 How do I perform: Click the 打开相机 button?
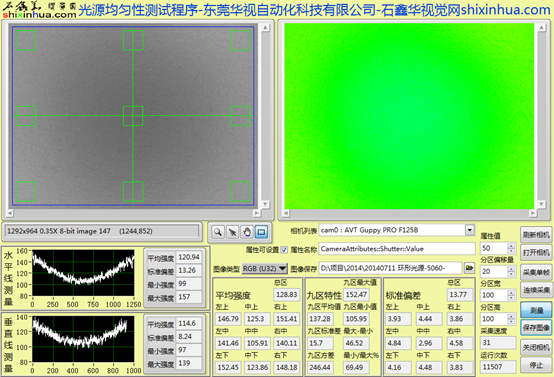pos(536,253)
